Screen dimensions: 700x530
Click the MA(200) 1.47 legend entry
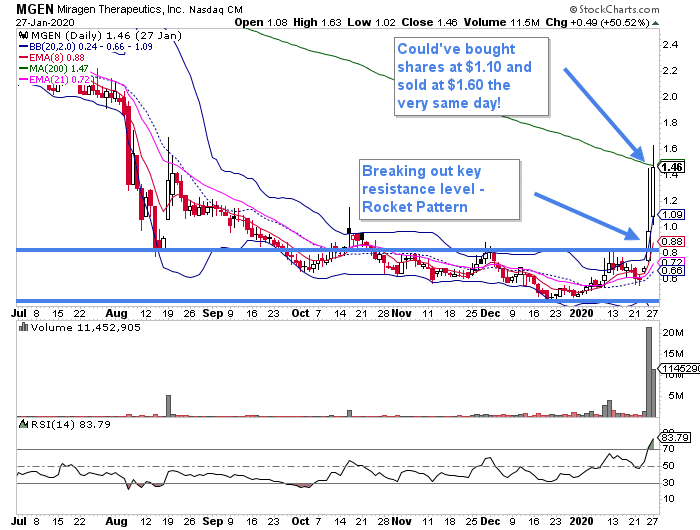[x=54, y=69]
